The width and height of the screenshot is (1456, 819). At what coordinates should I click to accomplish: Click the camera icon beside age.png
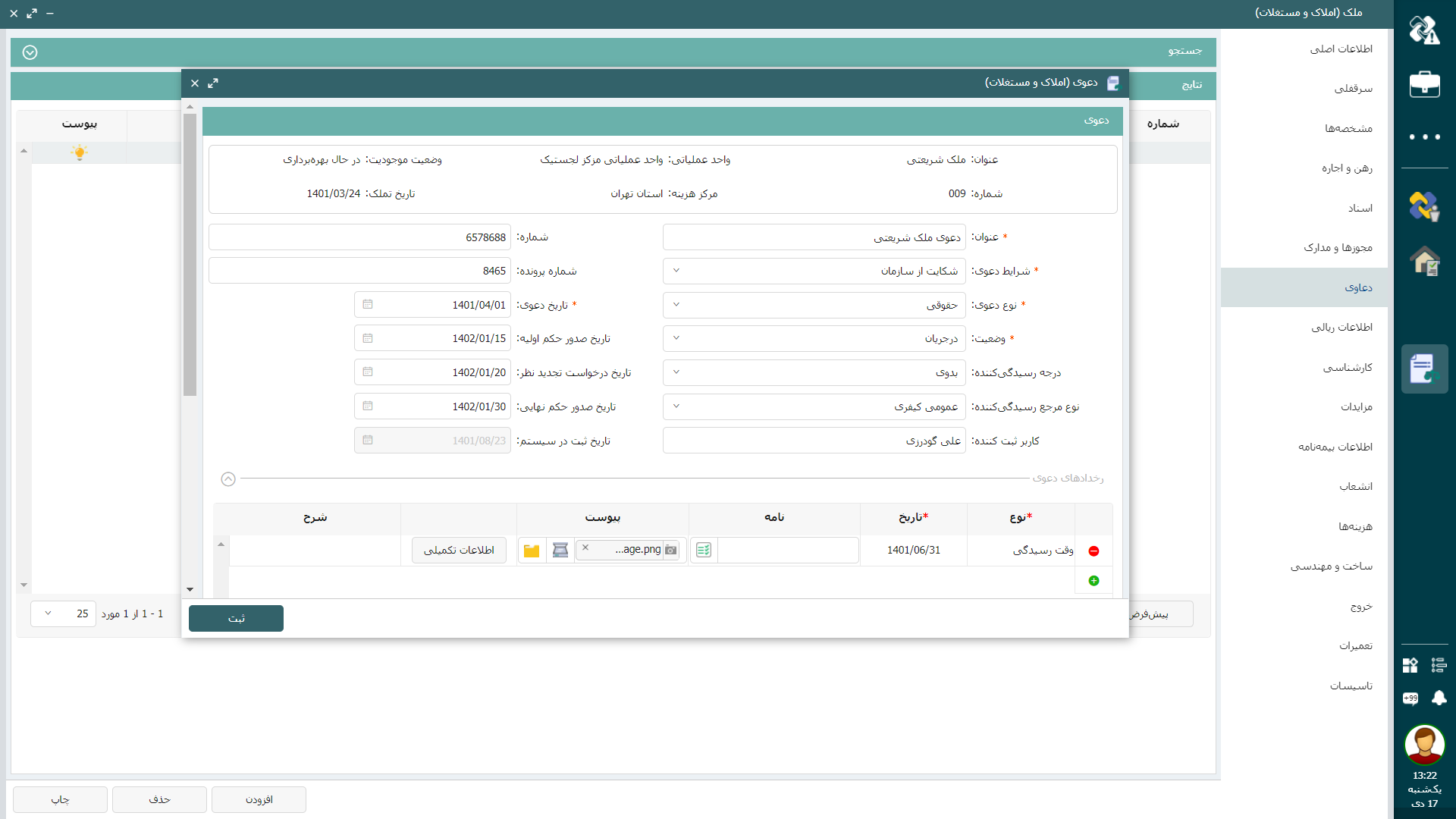pos(671,551)
